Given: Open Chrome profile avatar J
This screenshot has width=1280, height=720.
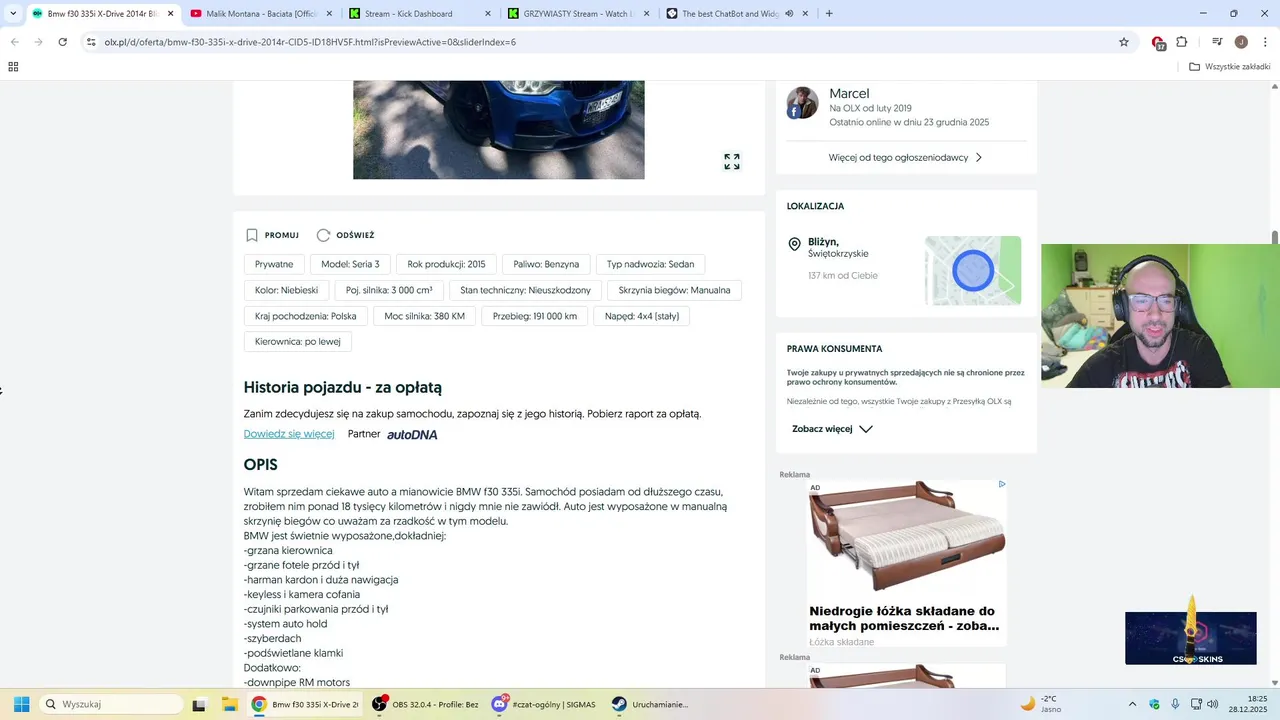Looking at the screenshot, I should click(x=1241, y=42).
